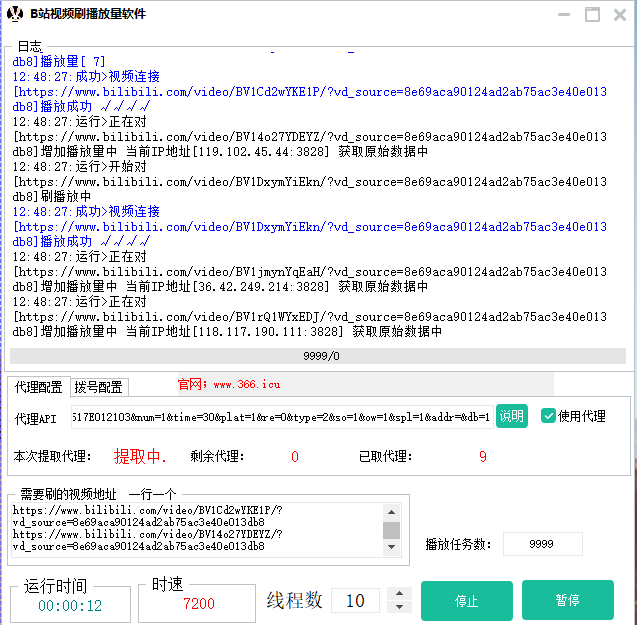The image size is (637, 625).
Task: Close the B站 view-boosting software window
Action: [x=621, y=14]
